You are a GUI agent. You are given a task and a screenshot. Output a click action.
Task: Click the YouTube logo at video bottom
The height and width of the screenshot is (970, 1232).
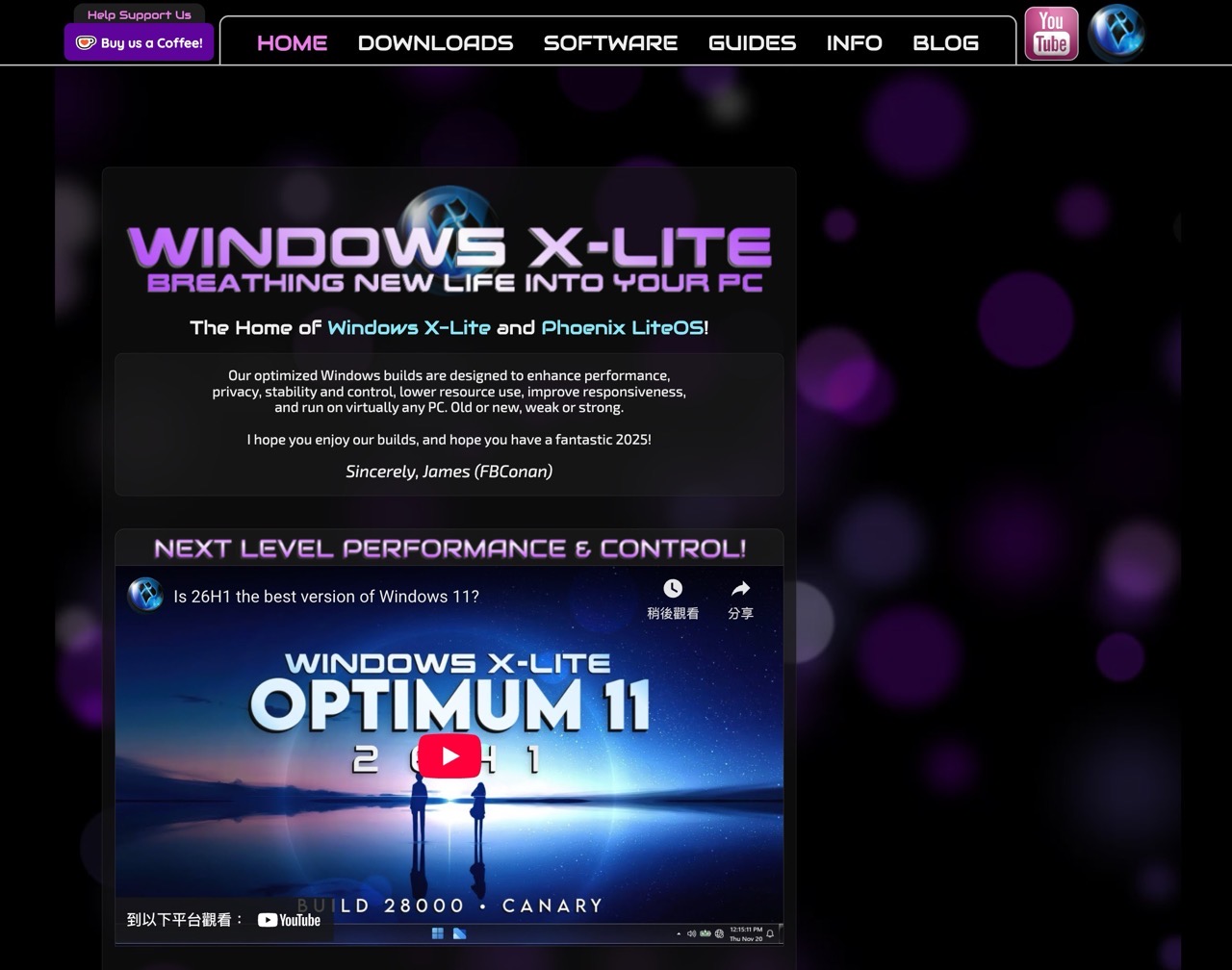[x=289, y=920]
